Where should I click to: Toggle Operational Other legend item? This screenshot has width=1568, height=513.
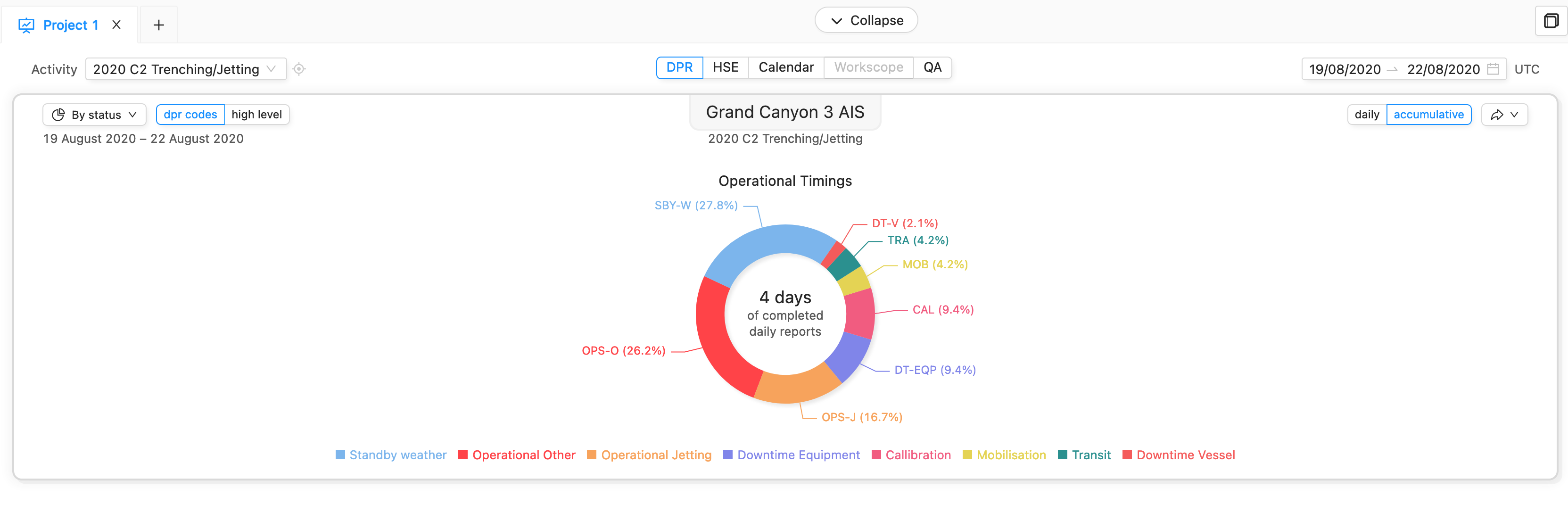tap(516, 455)
